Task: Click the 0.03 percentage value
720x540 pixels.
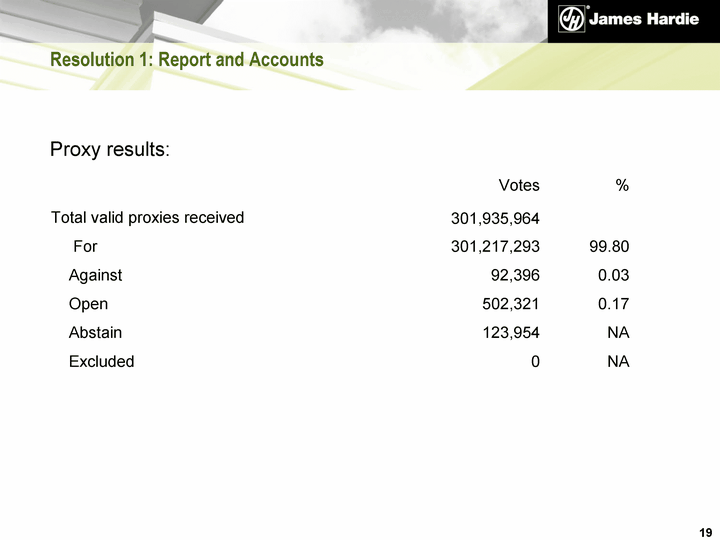Action: [613, 275]
